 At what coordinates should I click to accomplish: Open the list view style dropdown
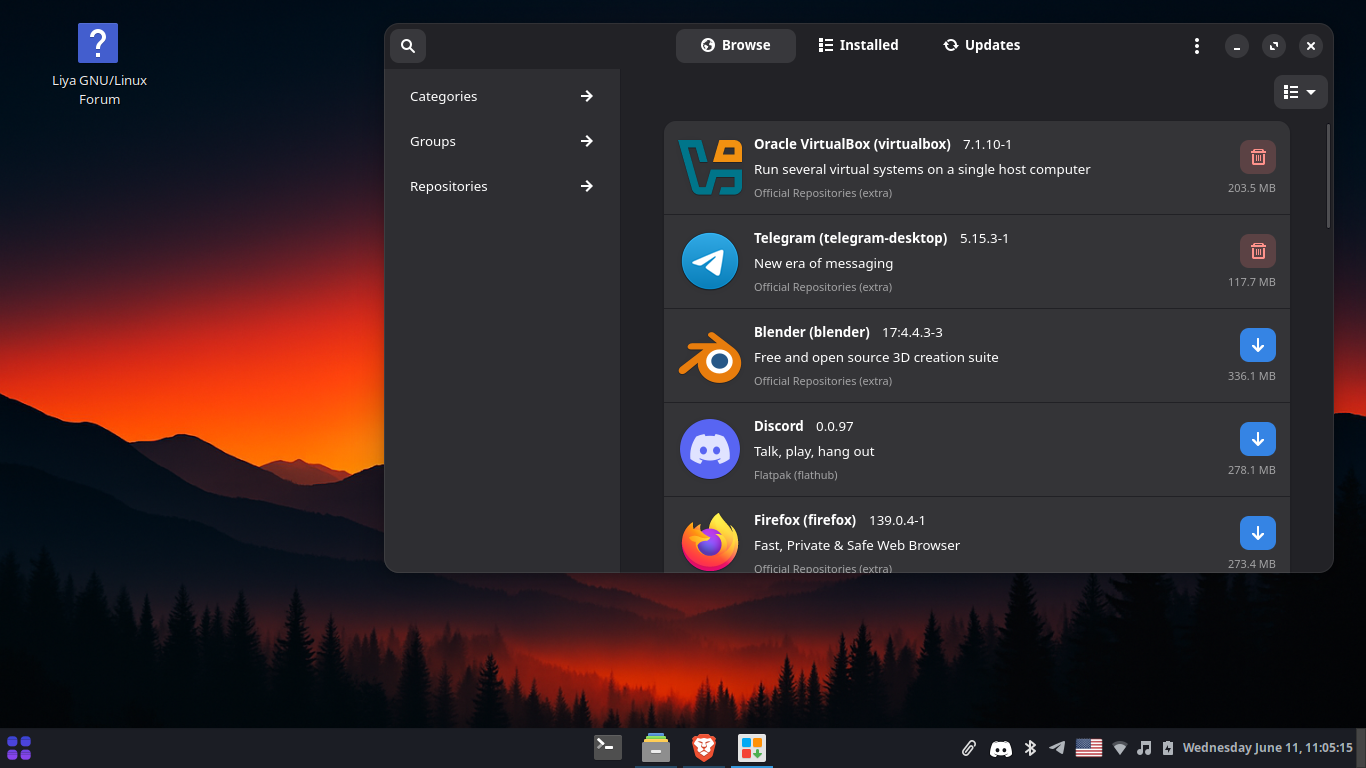(1300, 91)
